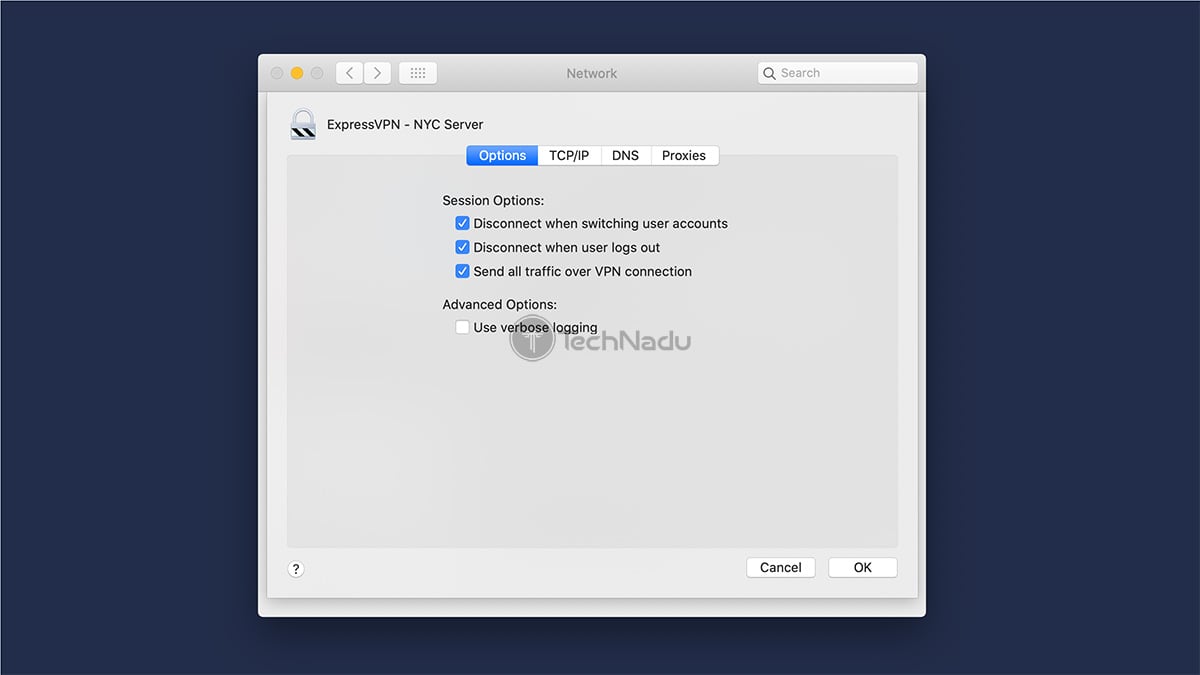Image resolution: width=1200 pixels, height=675 pixels.
Task: Open help with the question mark button
Action: coord(296,569)
